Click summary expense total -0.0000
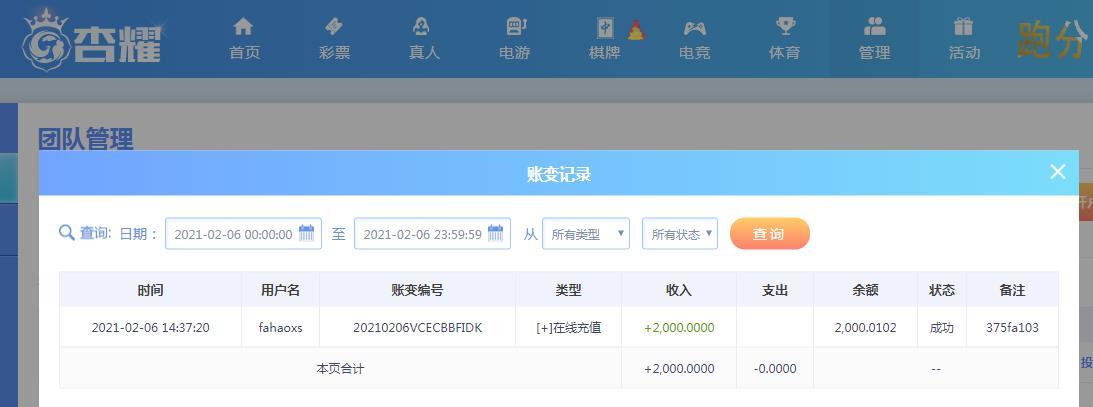Screen dimensions: 1093x407 (775, 369)
